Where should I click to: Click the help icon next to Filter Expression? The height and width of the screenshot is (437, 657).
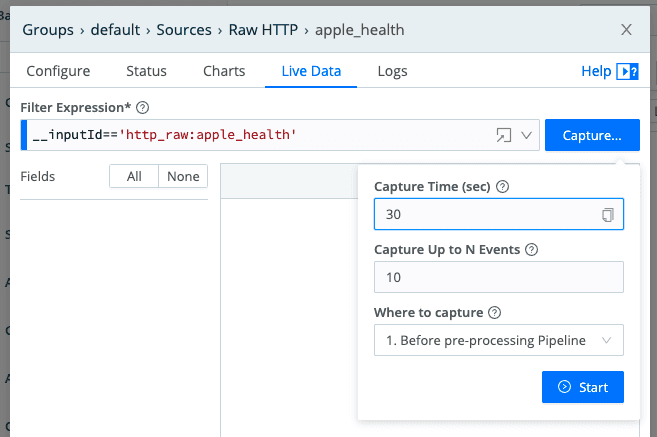coord(143,108)
